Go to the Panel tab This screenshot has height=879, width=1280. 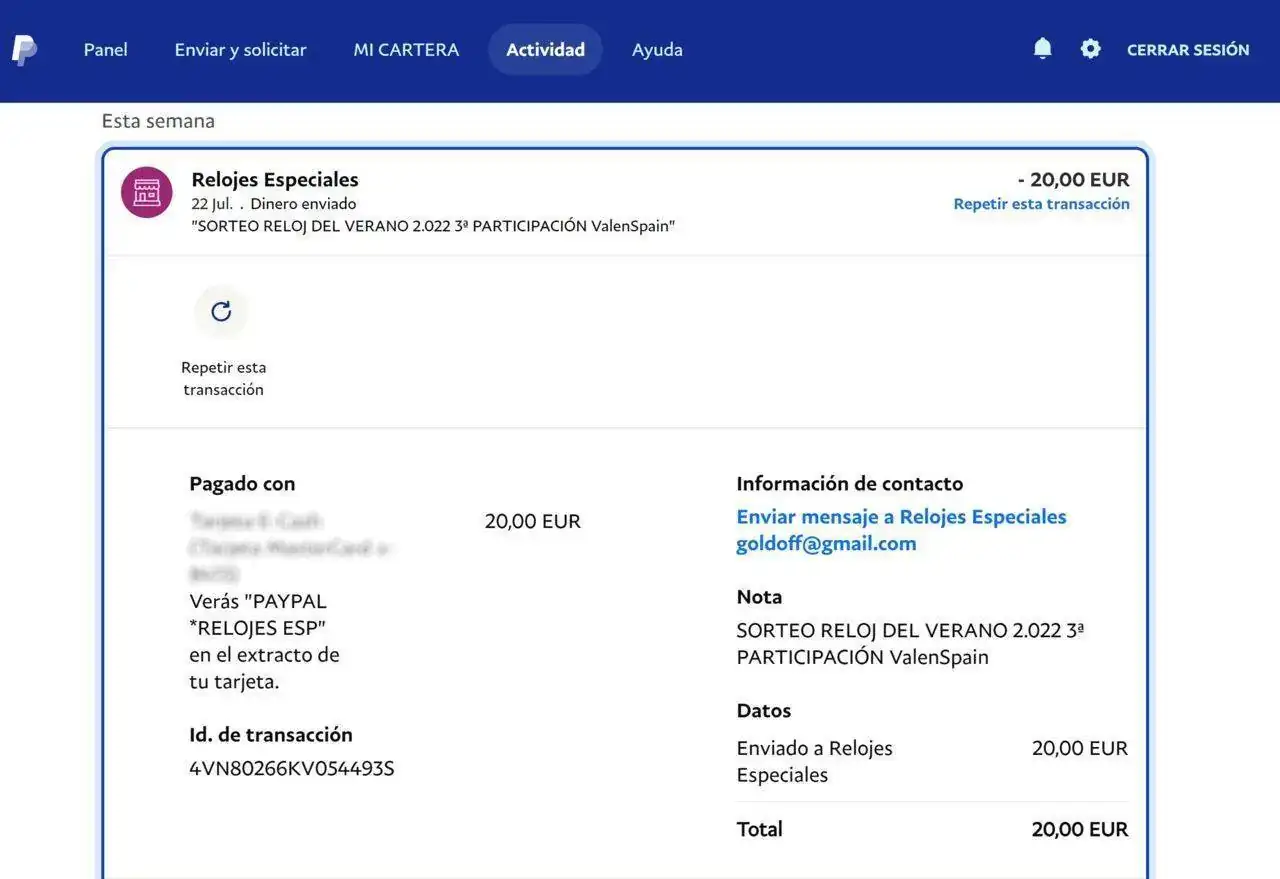click(x=105, y=49)
